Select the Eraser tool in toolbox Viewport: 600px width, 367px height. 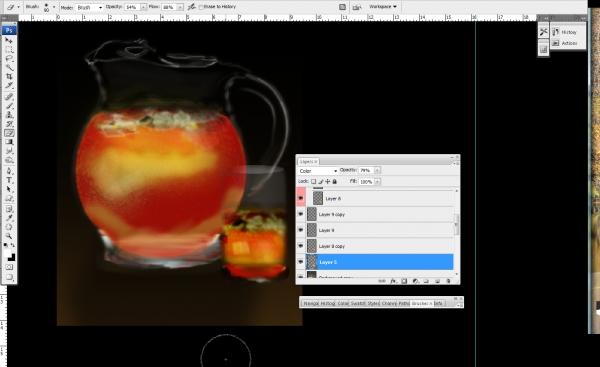tap(9, 133)
